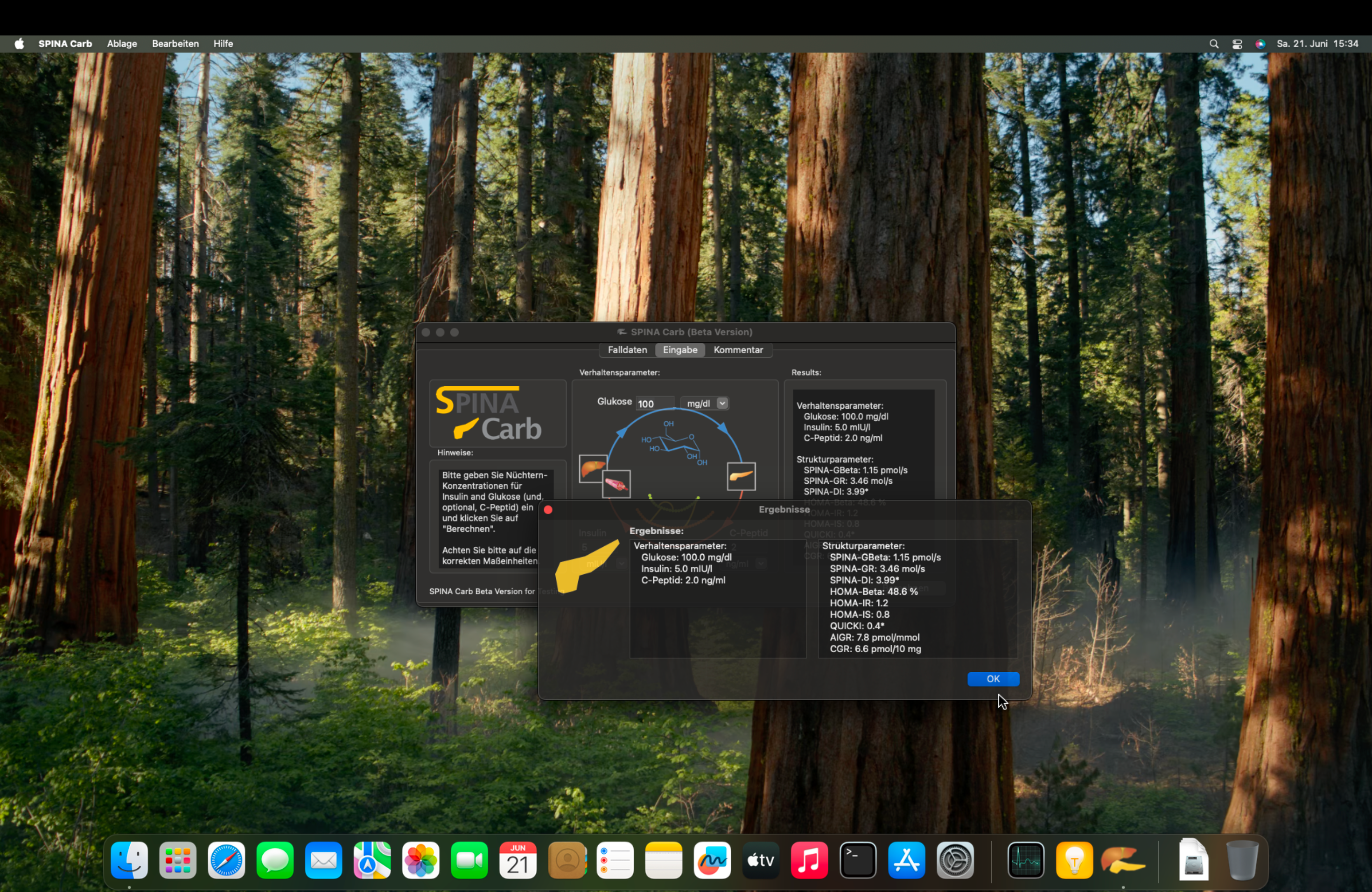Click OK in the Ergebnisse dialog
The image size is (1372, 892).
pyautogui.click(x=993, y=679)
